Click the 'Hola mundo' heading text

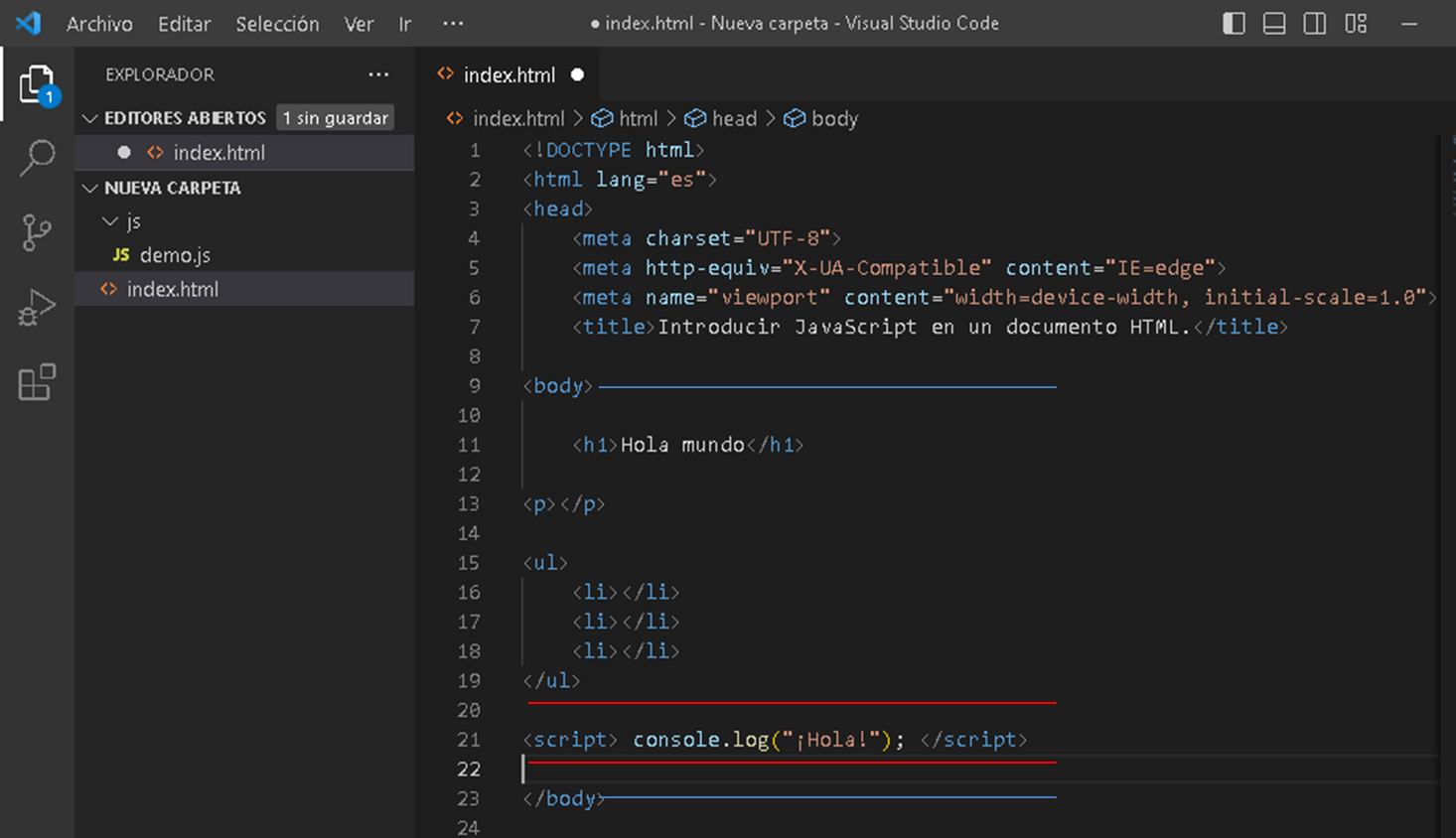click(682, 445)
